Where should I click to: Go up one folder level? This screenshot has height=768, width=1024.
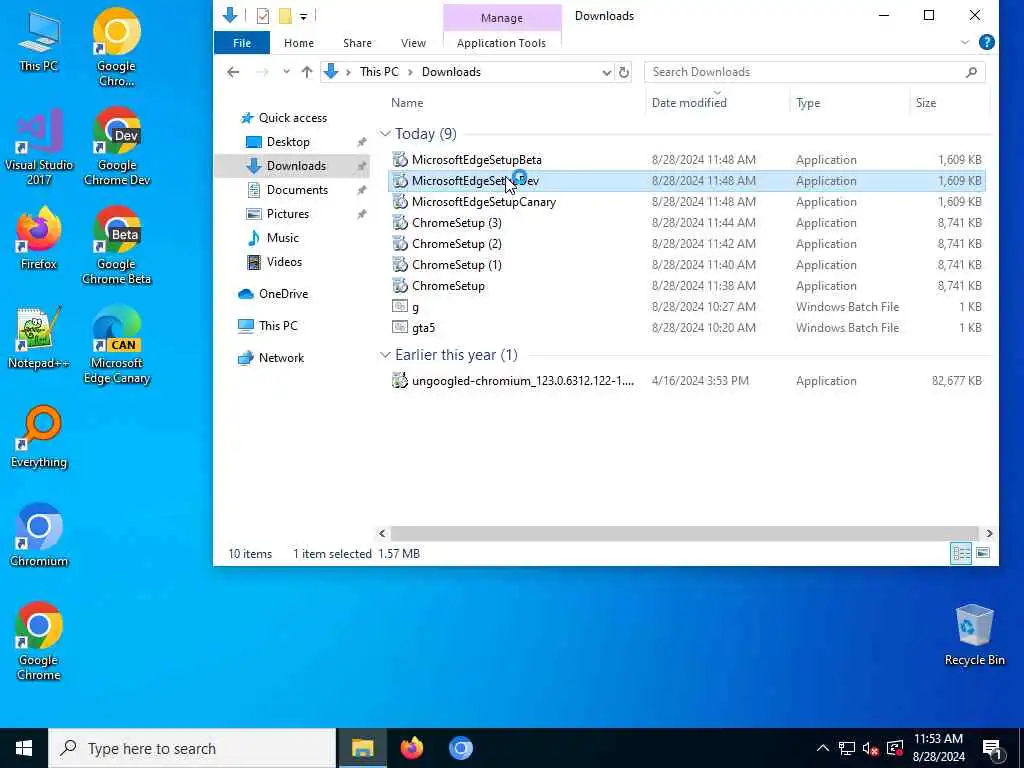pos(307,72)
